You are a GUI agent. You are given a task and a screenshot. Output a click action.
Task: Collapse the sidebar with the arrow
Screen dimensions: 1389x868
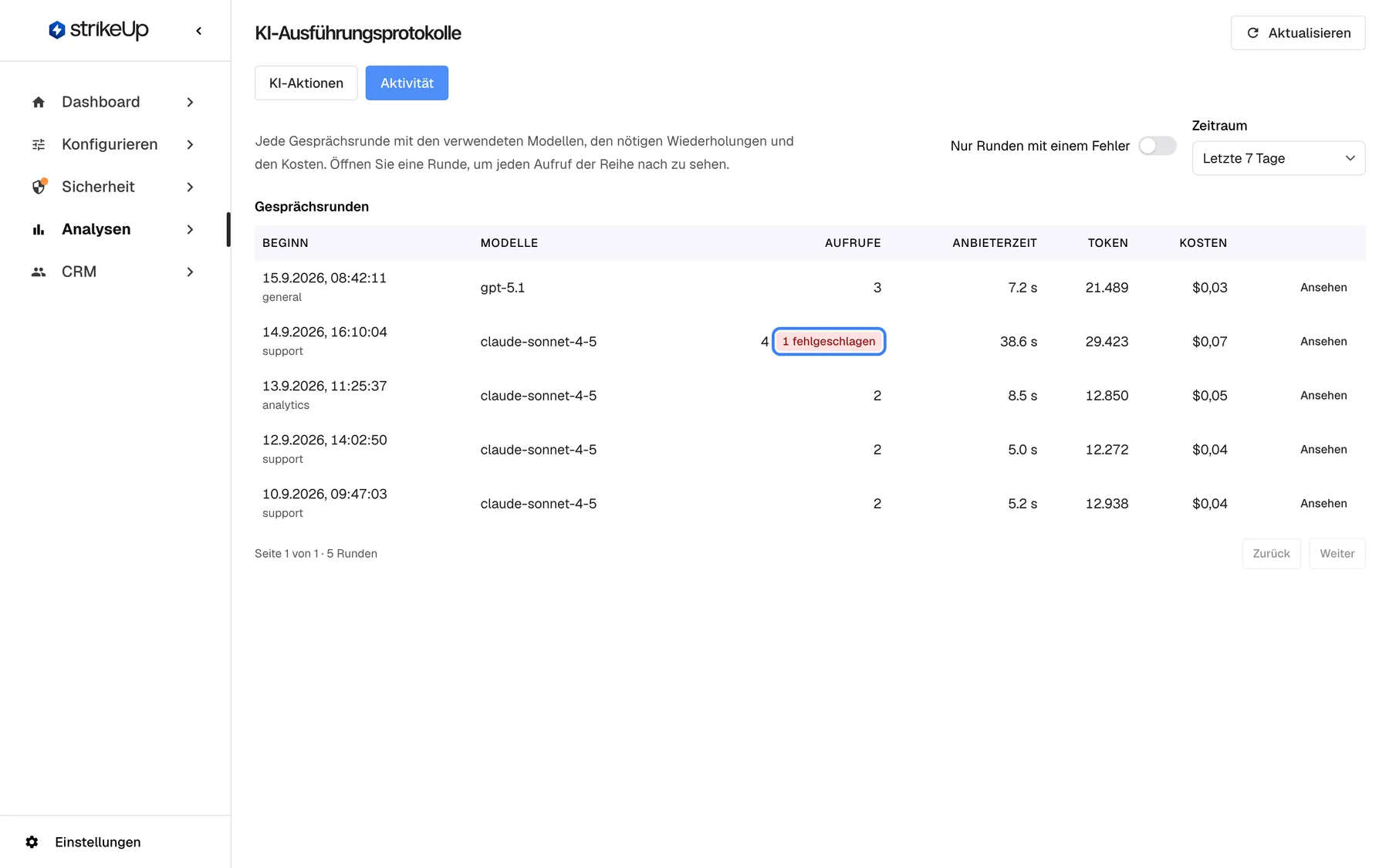click(199, 31)
